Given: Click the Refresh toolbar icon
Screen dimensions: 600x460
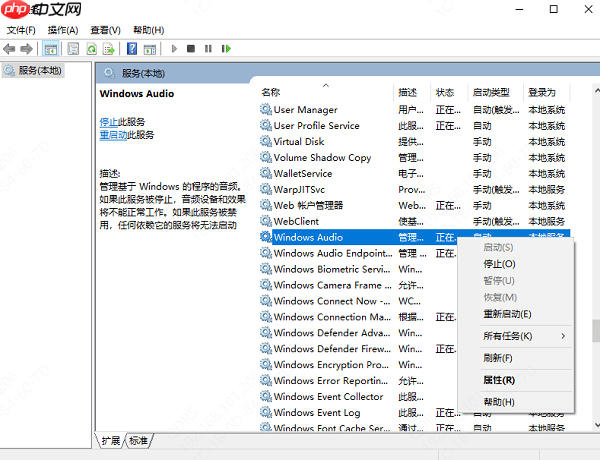Looking at the screenshot, I should tap(91, 48).
